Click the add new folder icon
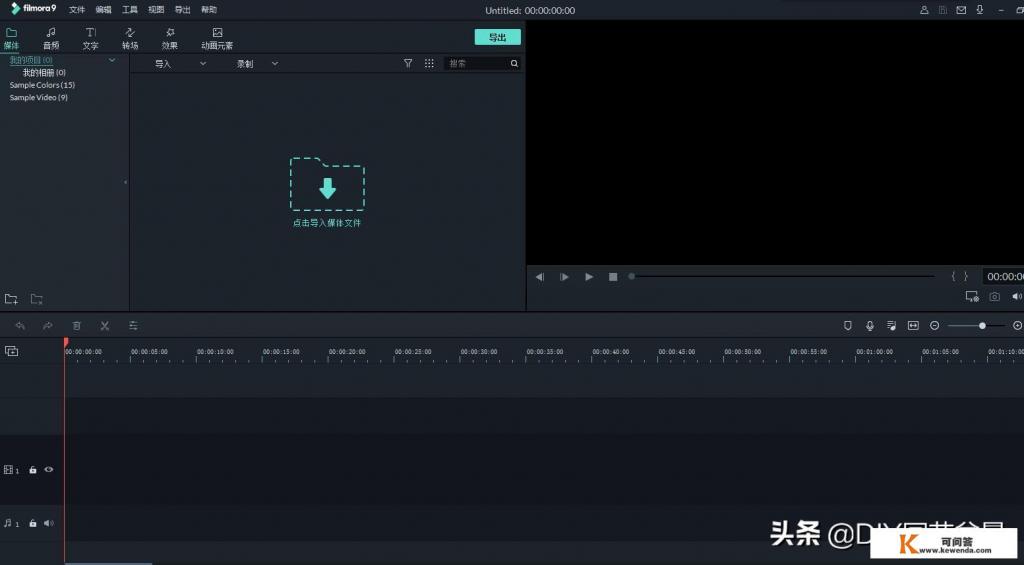 point(11,299)
